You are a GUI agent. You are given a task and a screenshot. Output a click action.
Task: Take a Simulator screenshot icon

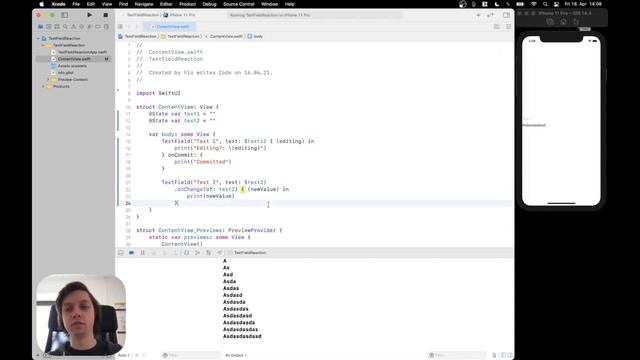[550, 22]
